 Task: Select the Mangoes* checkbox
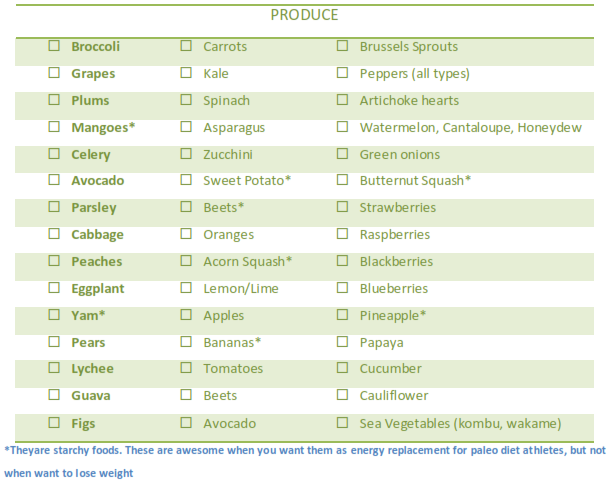[x=54, y=128]
